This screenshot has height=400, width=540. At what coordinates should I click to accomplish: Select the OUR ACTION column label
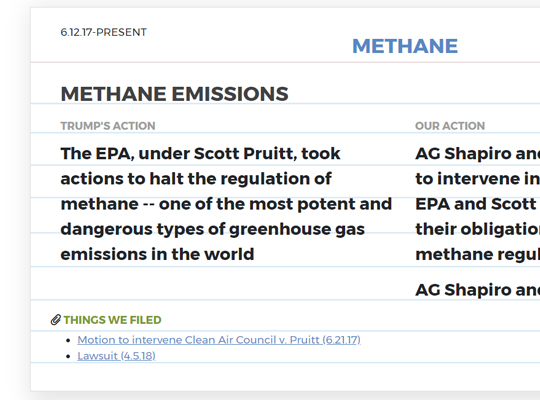(450, 126)
